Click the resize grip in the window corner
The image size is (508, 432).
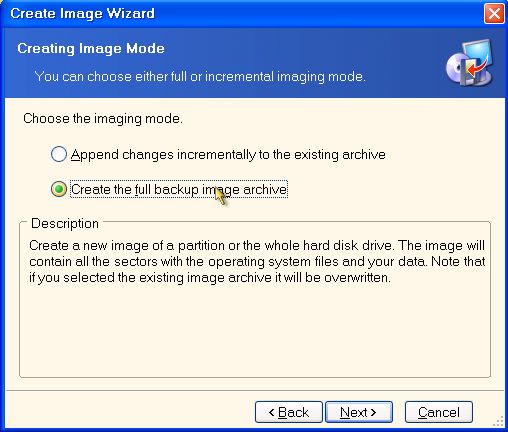click(x=498, y=421)
